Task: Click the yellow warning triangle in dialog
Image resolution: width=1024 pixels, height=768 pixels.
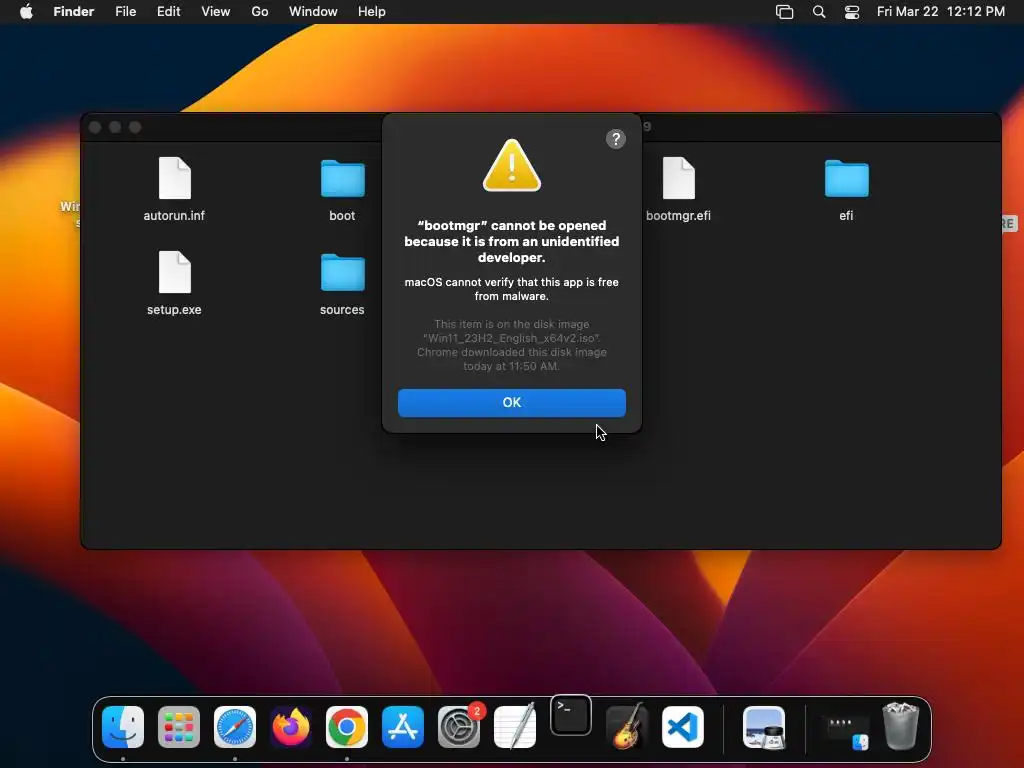Action: [511, 165]
